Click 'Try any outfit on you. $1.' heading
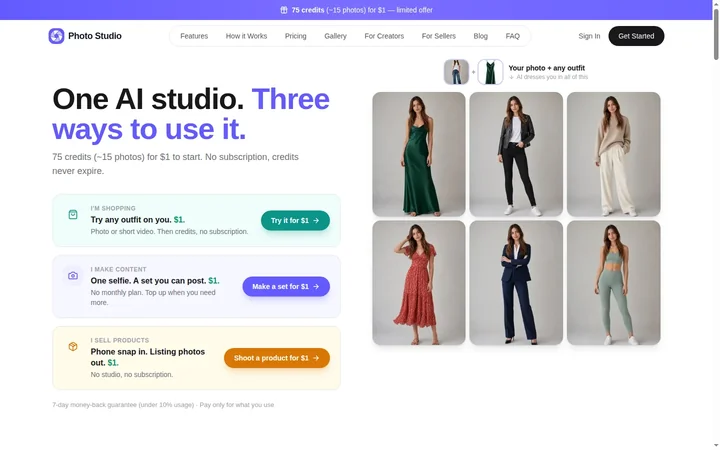This screenshot has width=720, height=450. (138, 219)
